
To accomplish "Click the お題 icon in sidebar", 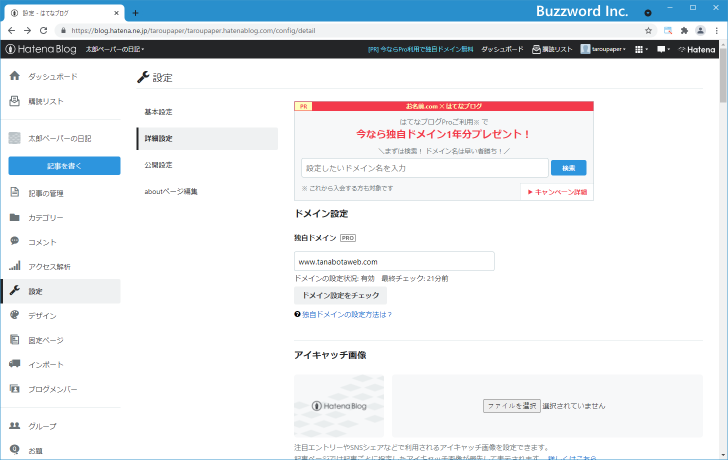I will click(x=15, y=449).
